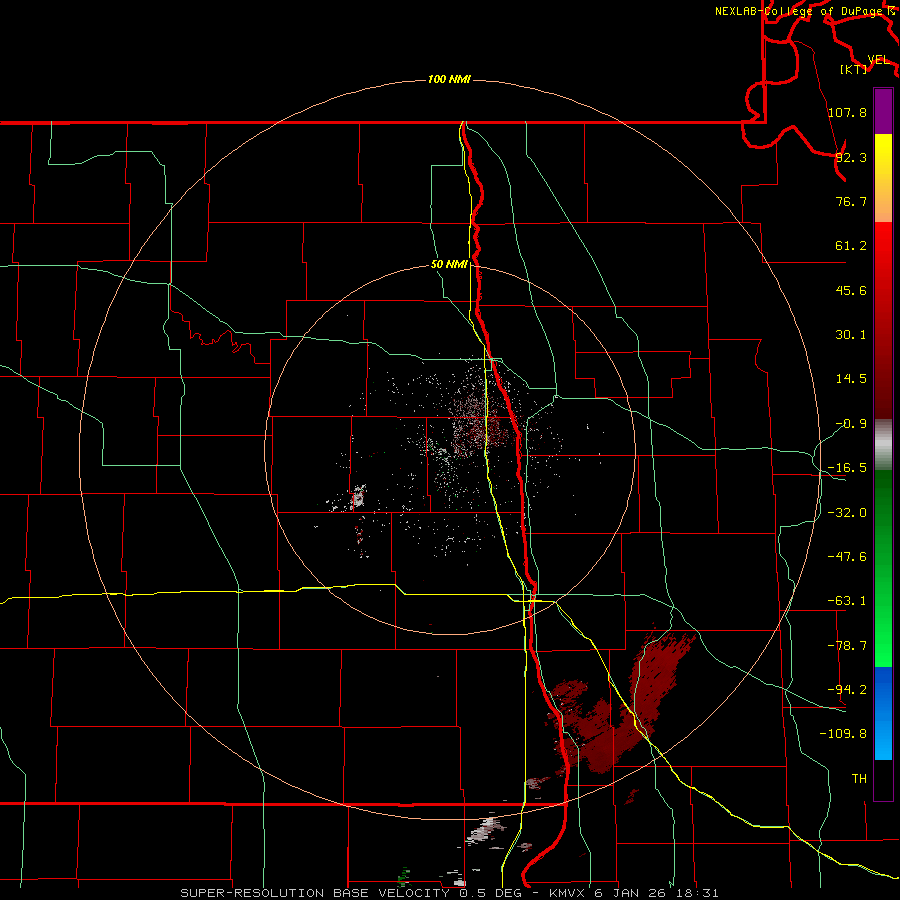Pick the gray near-zero segment of the color bar
The image size is (900, 900).
click(883, 444)
